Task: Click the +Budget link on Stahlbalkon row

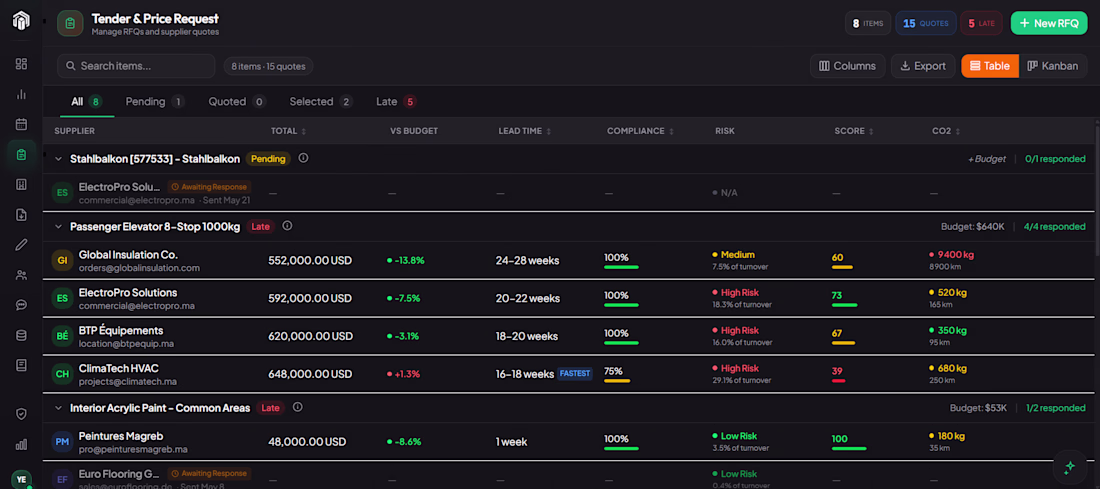Action: [x=987, y=159]
